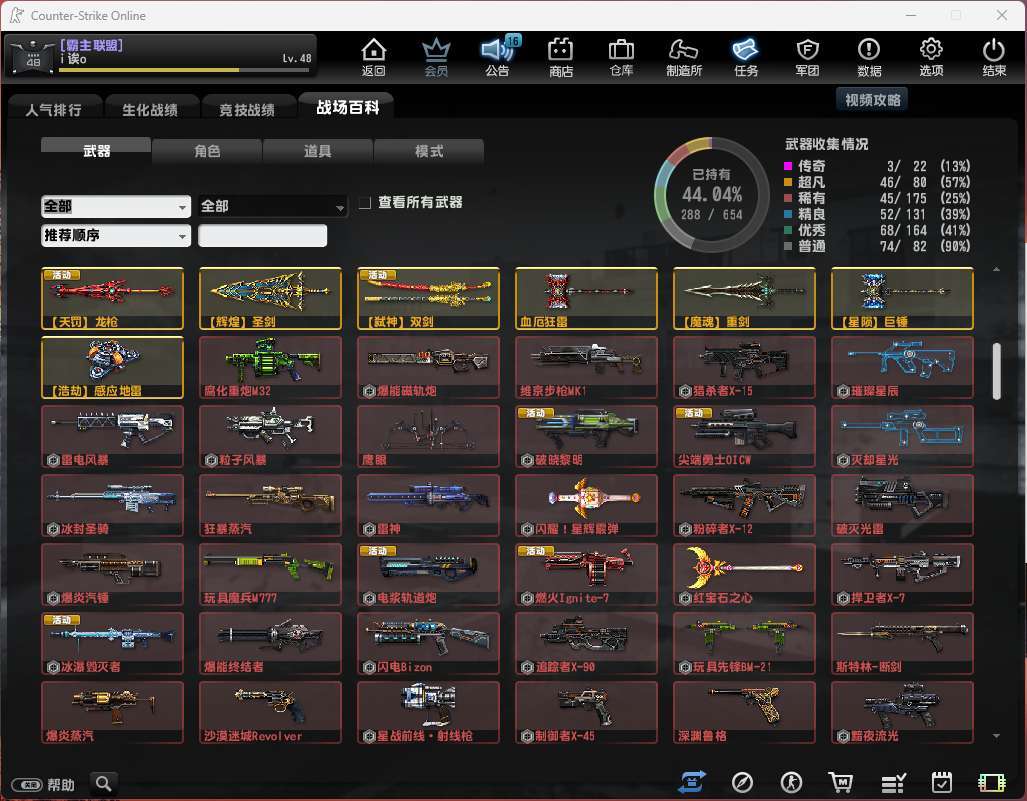Viewport: 1027px width, 801px height.
Task: Switch to the 生化战绩 tab
Action: [151, 109]
